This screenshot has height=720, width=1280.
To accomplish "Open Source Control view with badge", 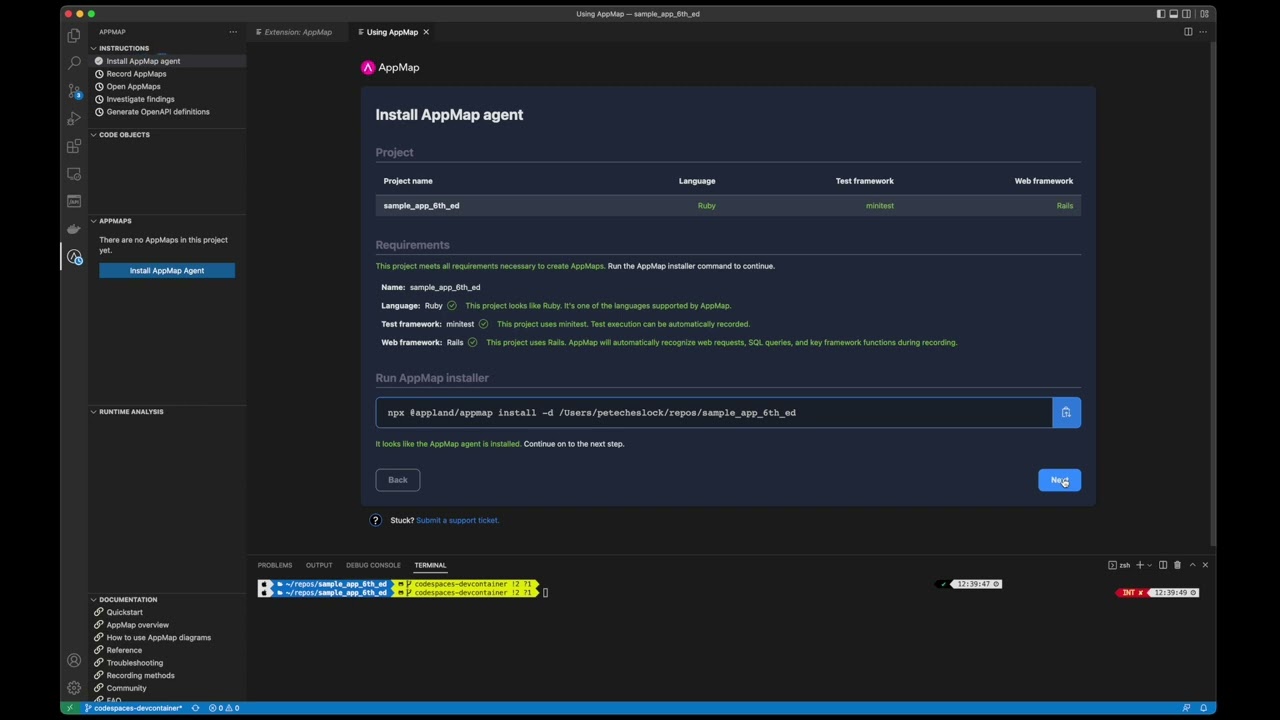I will 74,91.
